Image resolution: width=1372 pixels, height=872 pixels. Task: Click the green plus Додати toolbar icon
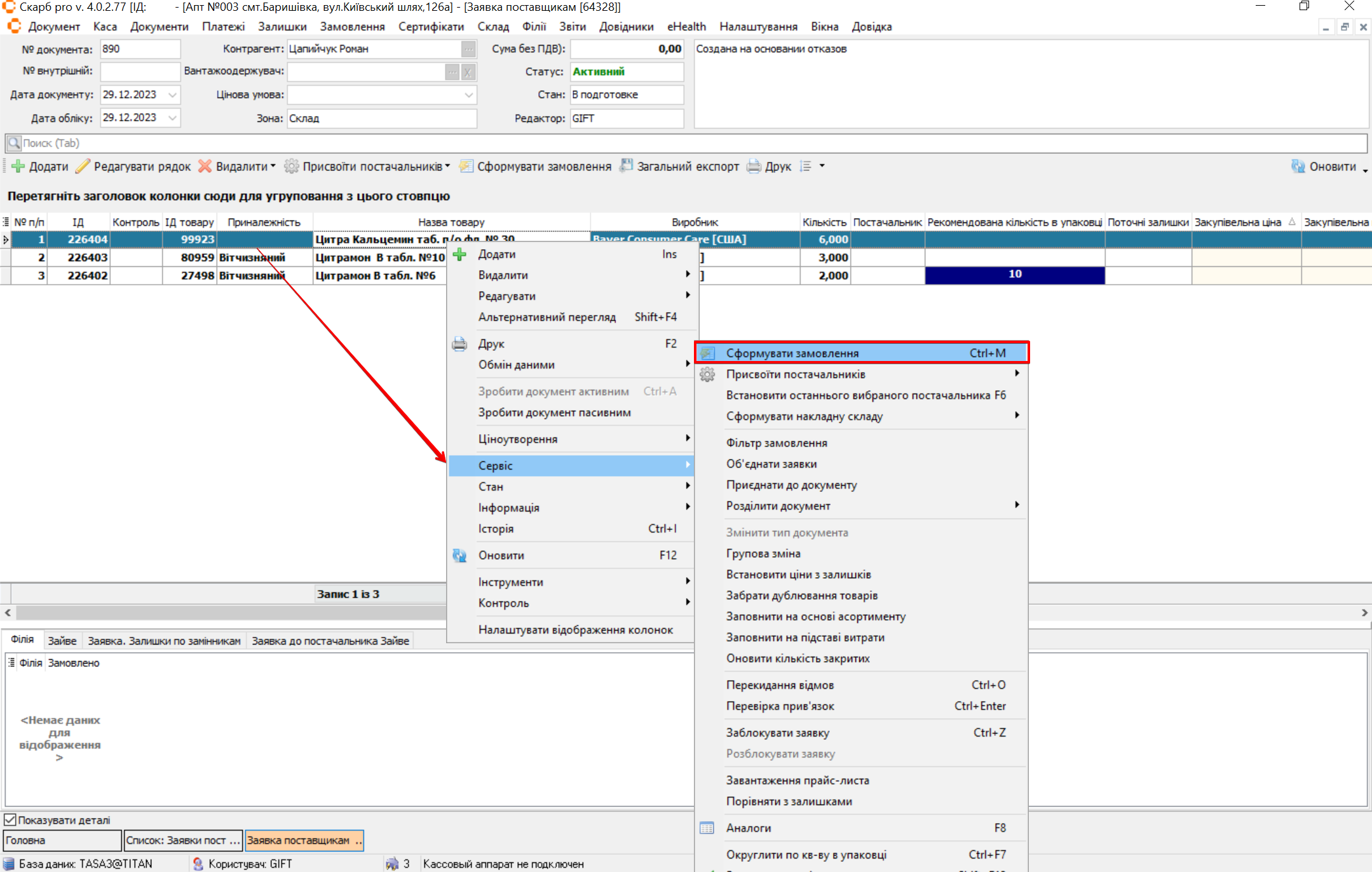pyautogui.click(x=18, y=167)
